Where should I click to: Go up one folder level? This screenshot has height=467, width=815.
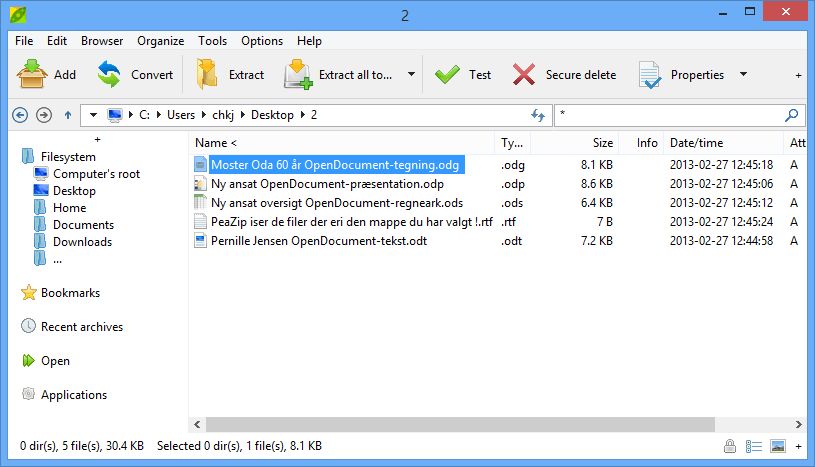tap(68, 115)
